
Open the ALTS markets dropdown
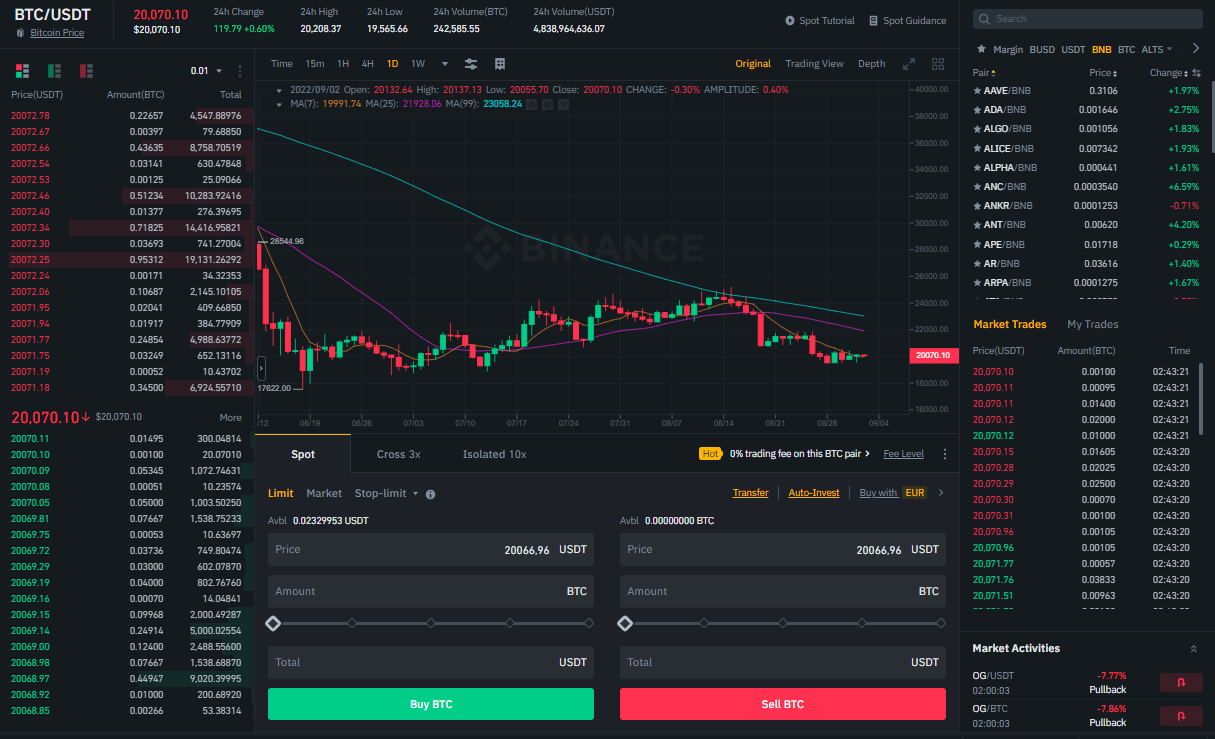pyautogui.click(x=1157, y=49)
